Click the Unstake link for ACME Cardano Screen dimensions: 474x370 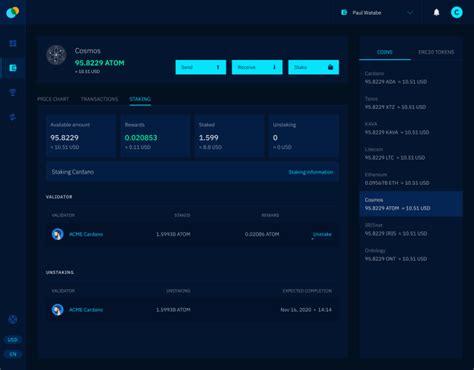322,234
